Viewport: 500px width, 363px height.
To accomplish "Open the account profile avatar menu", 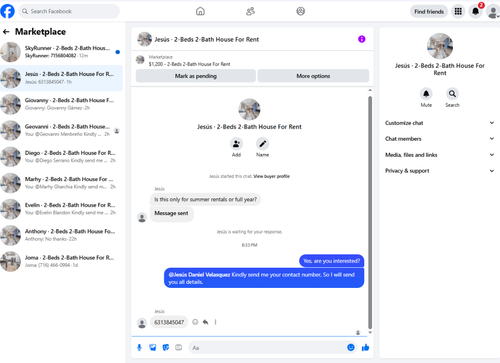I will point(493,12).
